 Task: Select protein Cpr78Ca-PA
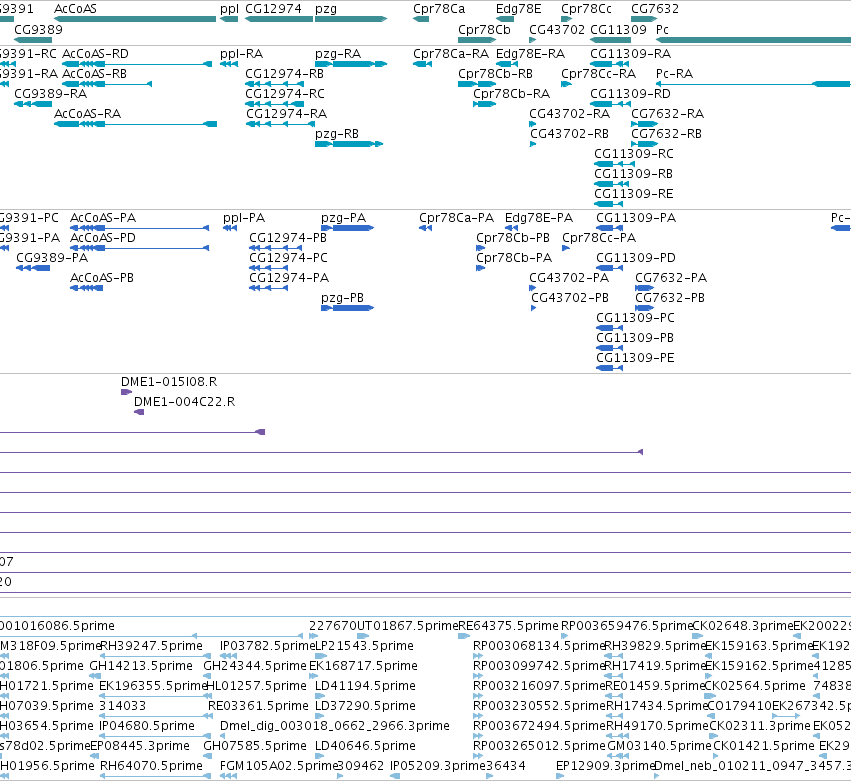coord(456,219)
